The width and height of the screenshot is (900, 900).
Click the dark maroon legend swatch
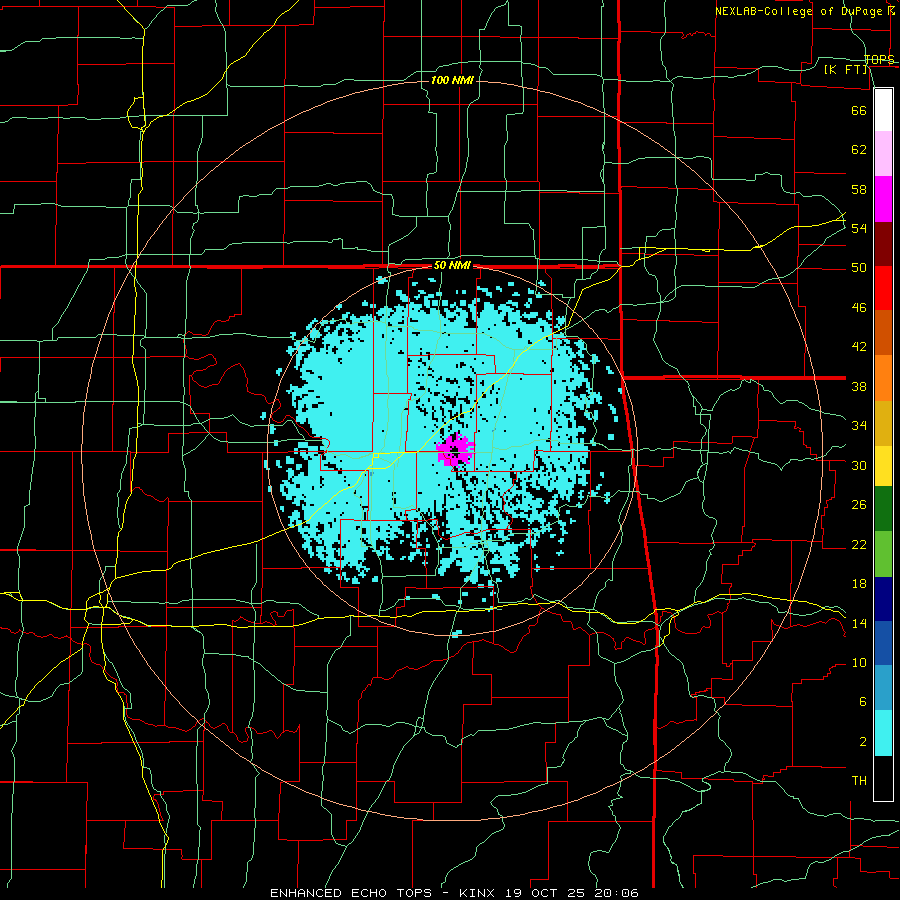point(883,244)
